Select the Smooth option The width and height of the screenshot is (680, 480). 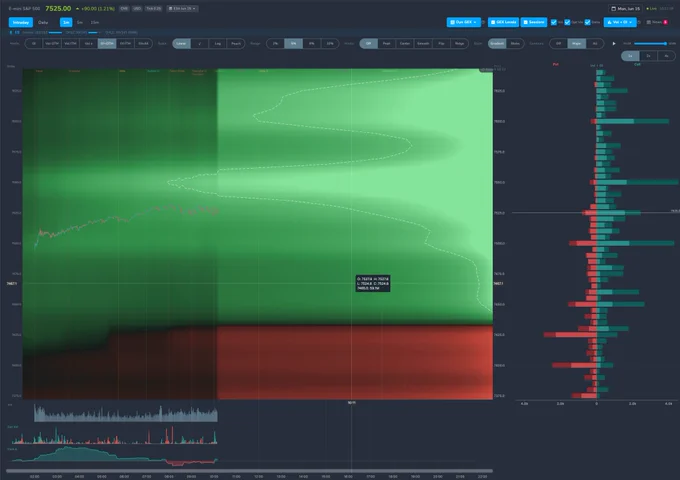click(x=423, y=43)
